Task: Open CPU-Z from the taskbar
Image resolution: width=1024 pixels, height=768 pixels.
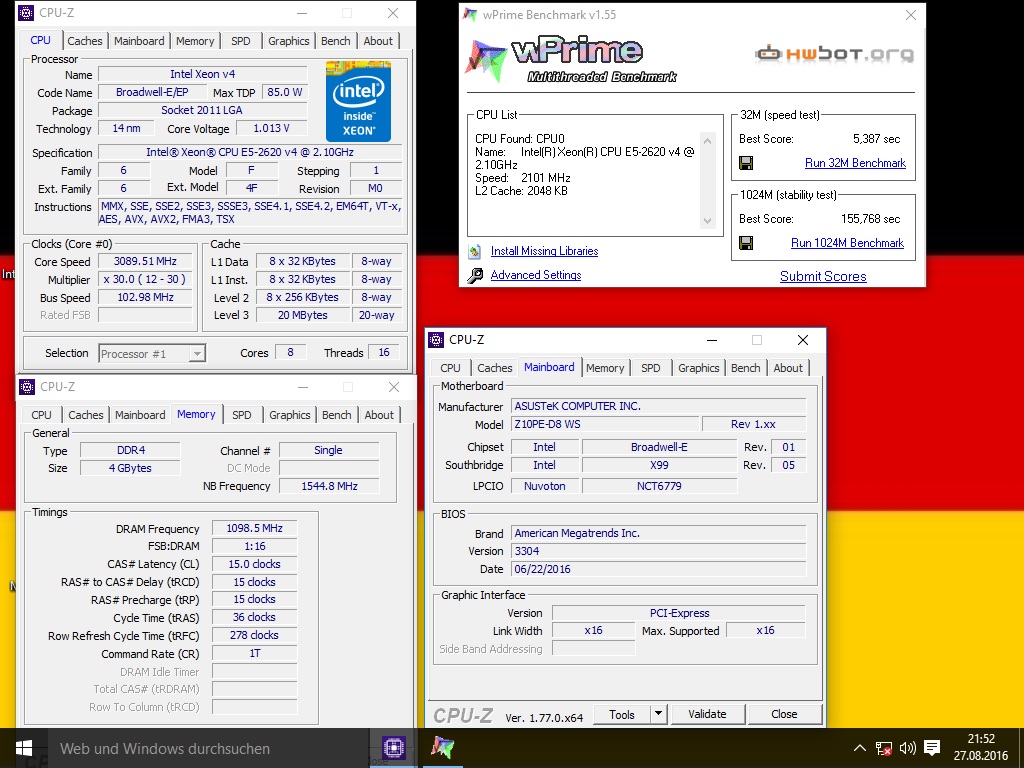Action: point(394,748)
